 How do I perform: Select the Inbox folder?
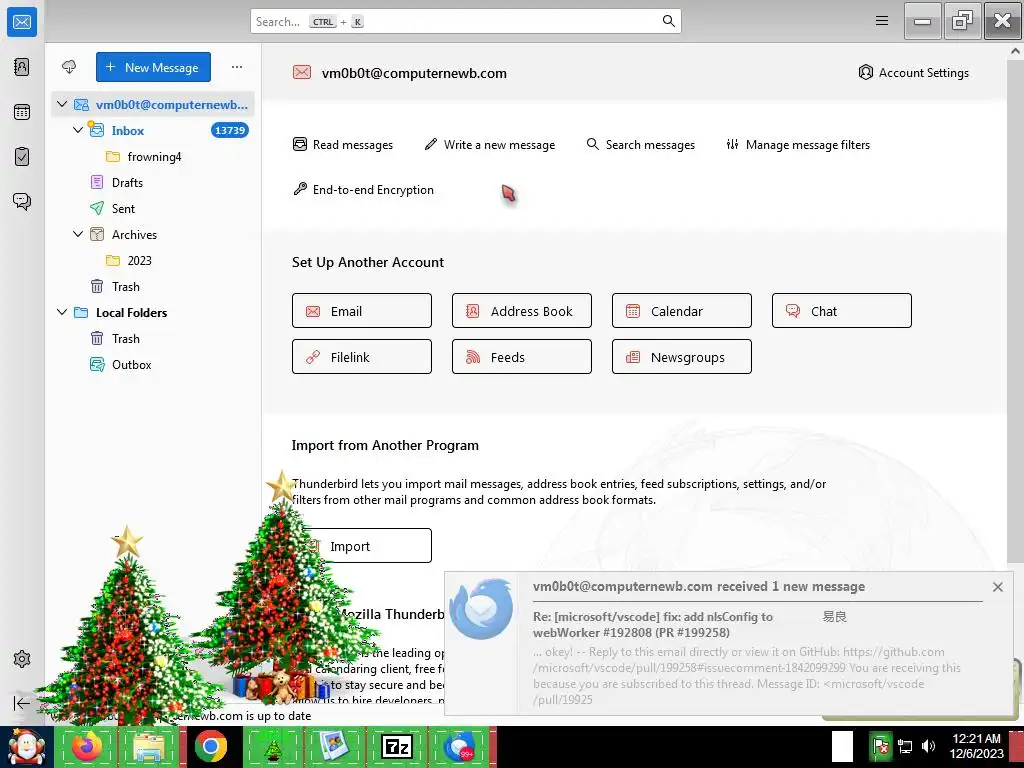tap(127, 131)
